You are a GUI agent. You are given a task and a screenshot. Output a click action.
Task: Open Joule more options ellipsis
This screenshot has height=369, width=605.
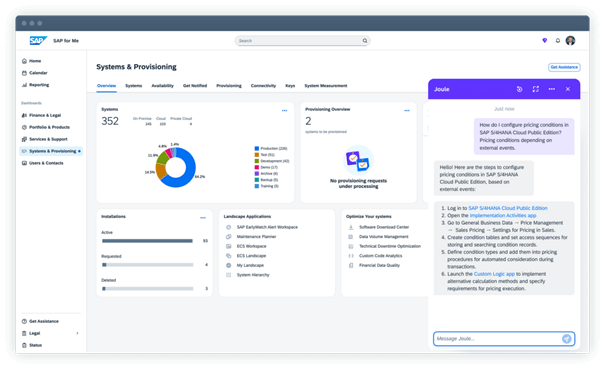552,89
